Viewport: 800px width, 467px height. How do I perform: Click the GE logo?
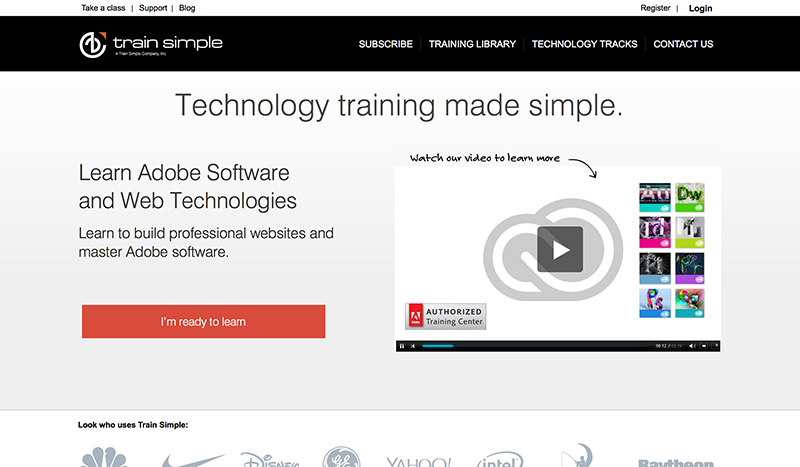coord(341,457)
